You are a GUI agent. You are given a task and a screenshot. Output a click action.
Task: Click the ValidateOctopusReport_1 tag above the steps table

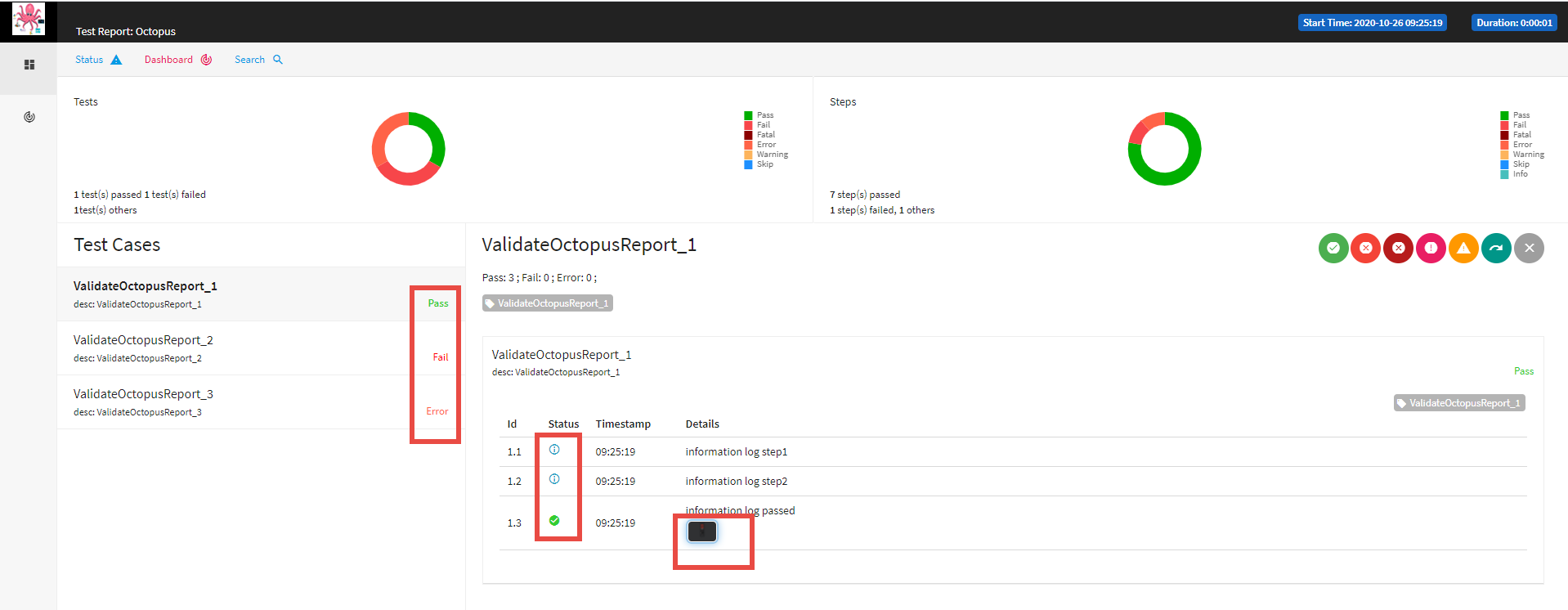pyautogui.click(x=1459, y=403)
